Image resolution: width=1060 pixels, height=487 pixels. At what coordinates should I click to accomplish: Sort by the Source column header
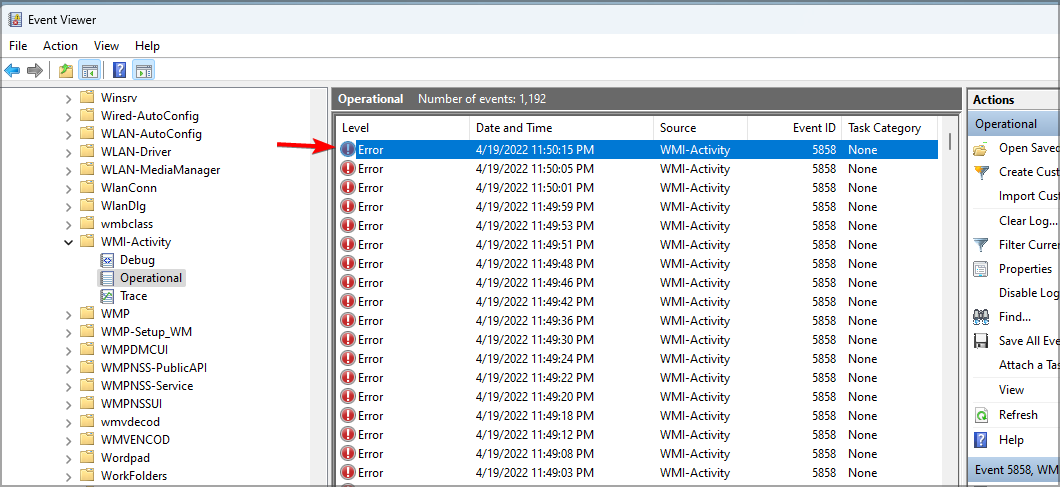click(x=700, y=128)
